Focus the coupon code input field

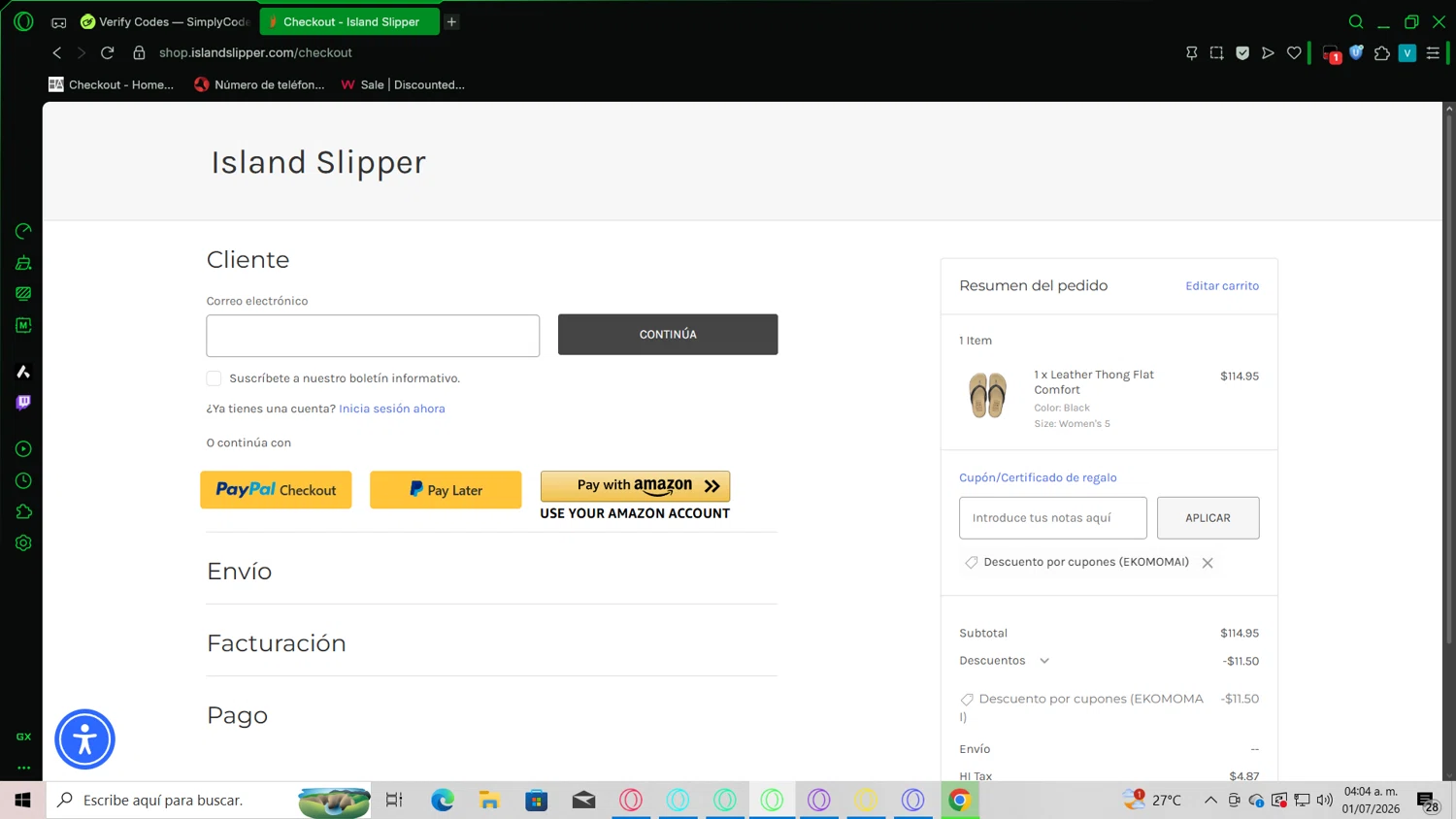pyautogui.click(x=1053, y=518)
